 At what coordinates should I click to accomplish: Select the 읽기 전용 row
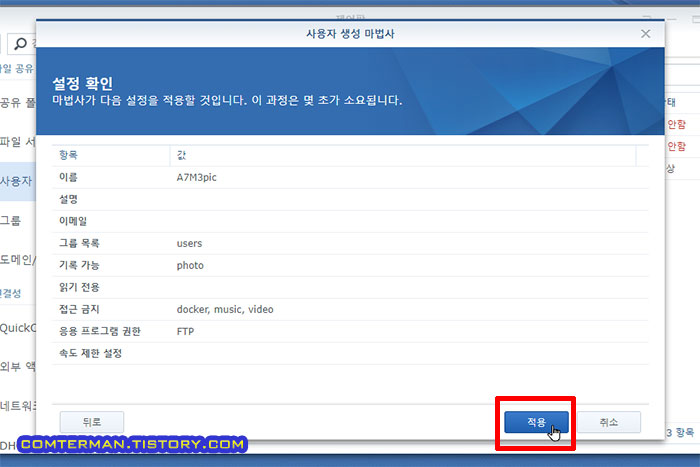pyautogui.click(x=350, y=287)
